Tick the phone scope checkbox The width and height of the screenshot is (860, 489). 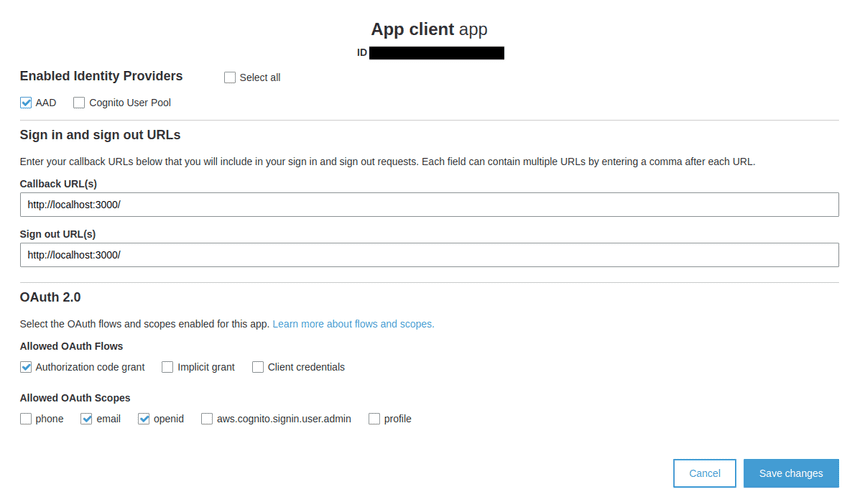26,419
